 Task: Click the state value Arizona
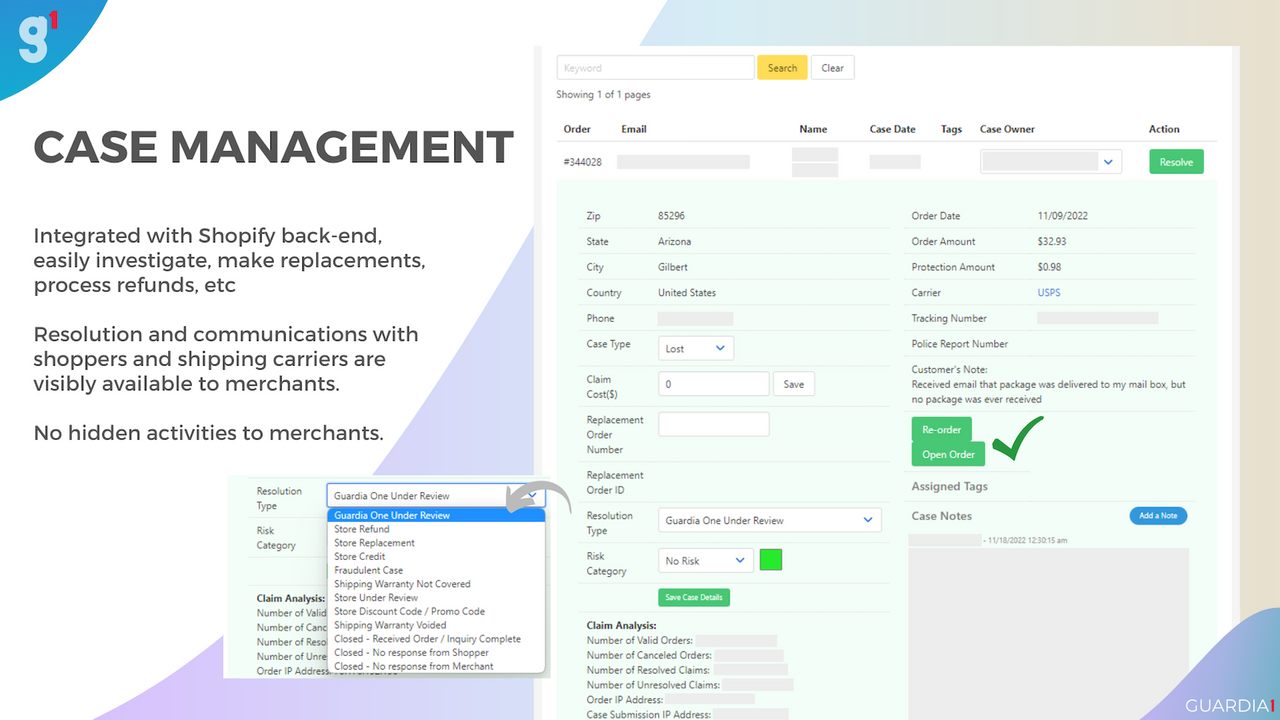[674, 242]
